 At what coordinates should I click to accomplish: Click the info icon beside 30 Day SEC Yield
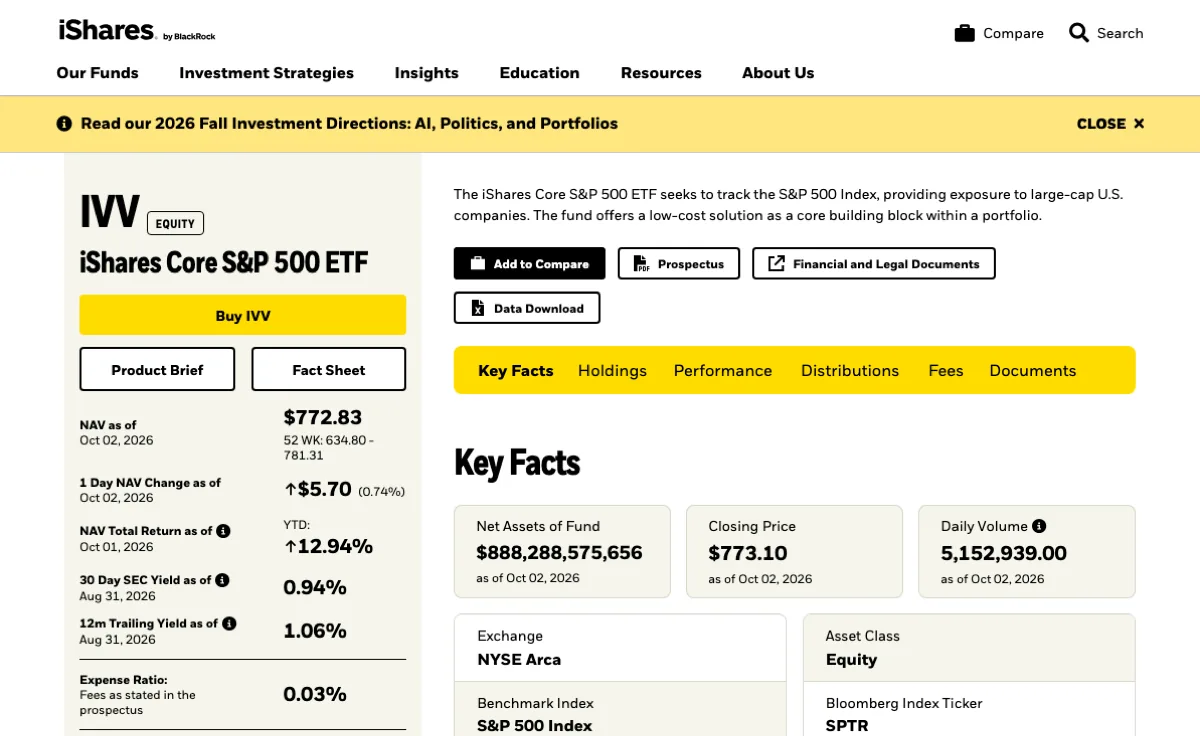click(222, 580)
